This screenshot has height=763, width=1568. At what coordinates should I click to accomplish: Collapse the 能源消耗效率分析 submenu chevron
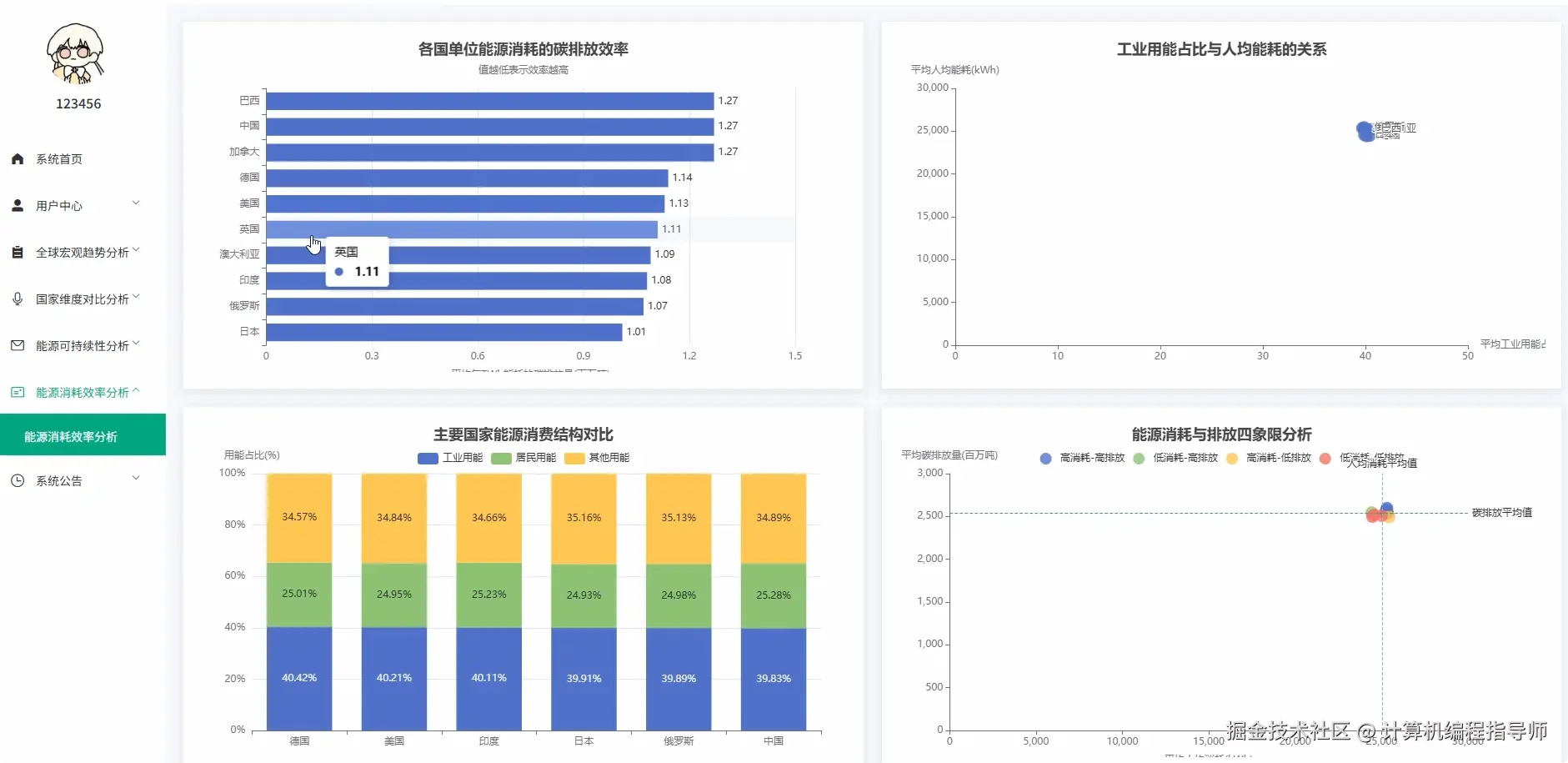(136, 389)
